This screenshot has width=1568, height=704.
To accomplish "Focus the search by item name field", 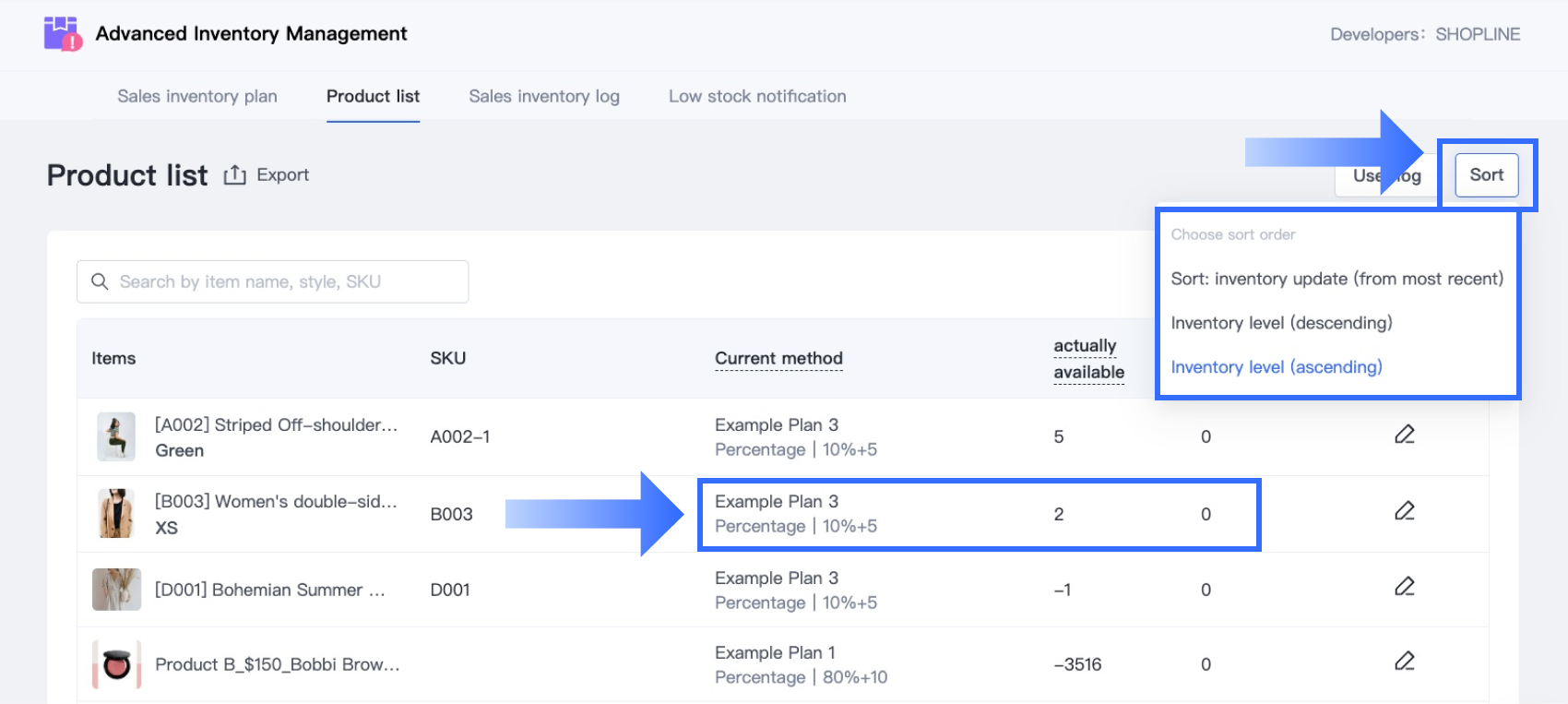I will 286,281.
